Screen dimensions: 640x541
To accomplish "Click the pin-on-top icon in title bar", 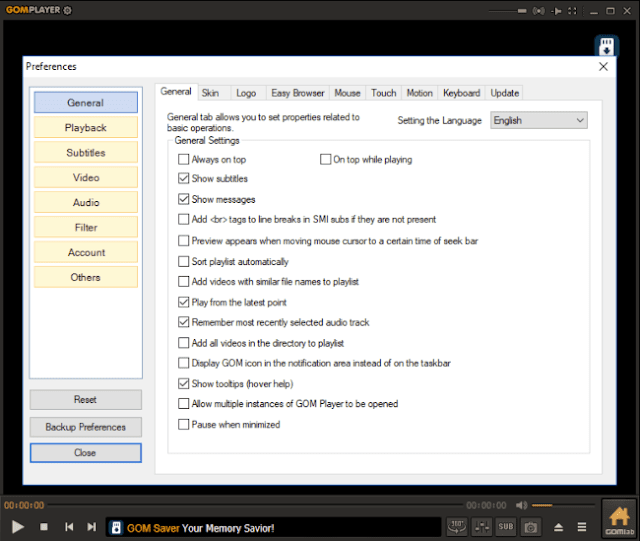I will click(556, 11).
